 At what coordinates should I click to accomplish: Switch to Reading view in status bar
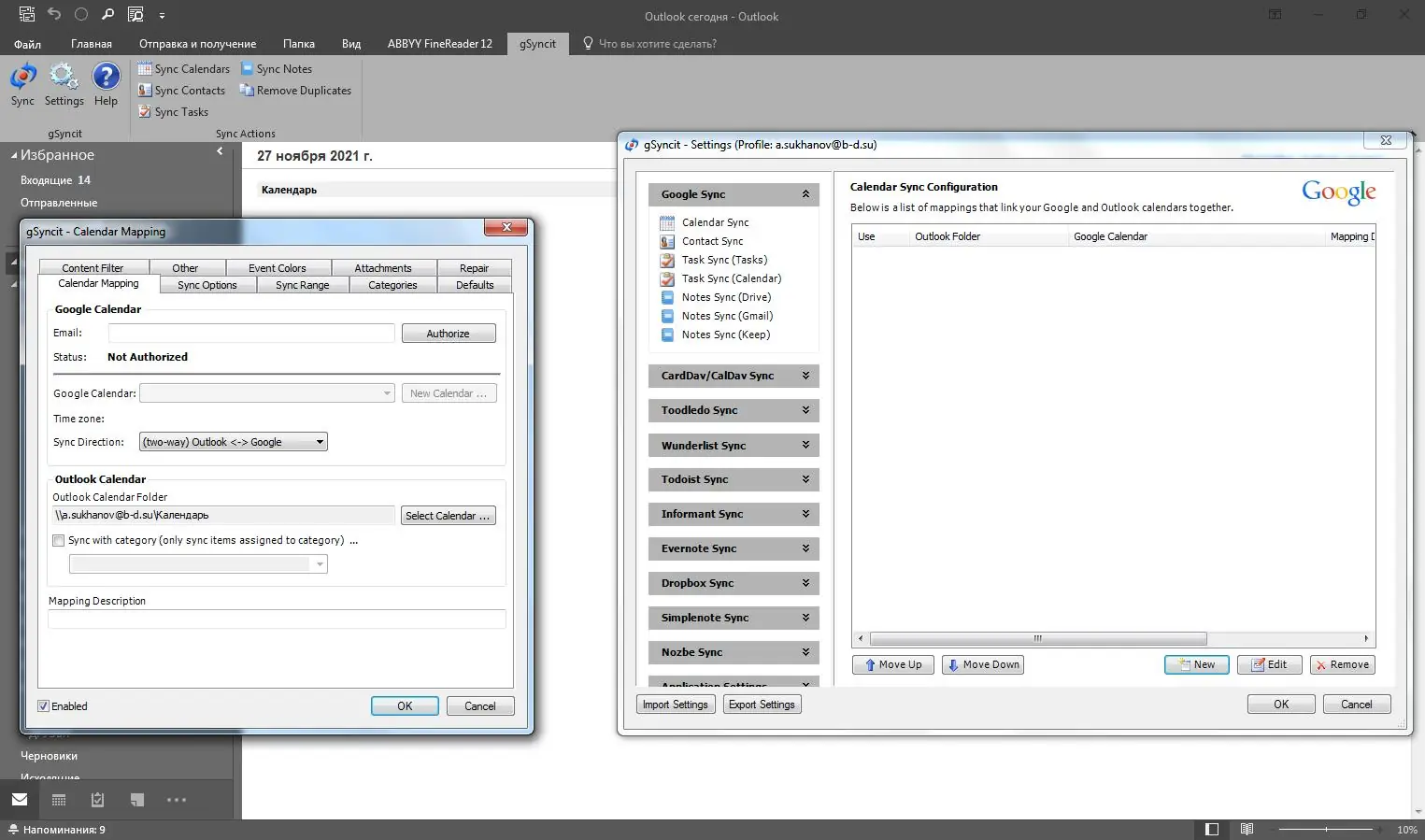1247,829
